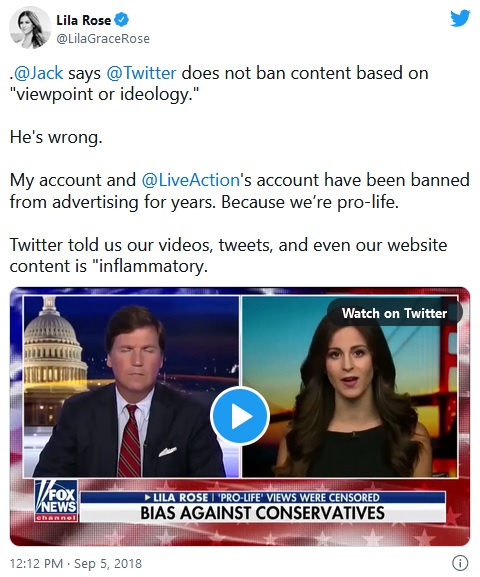Click Lila Rose's profile avatar photo

click(x=29, y=28)
